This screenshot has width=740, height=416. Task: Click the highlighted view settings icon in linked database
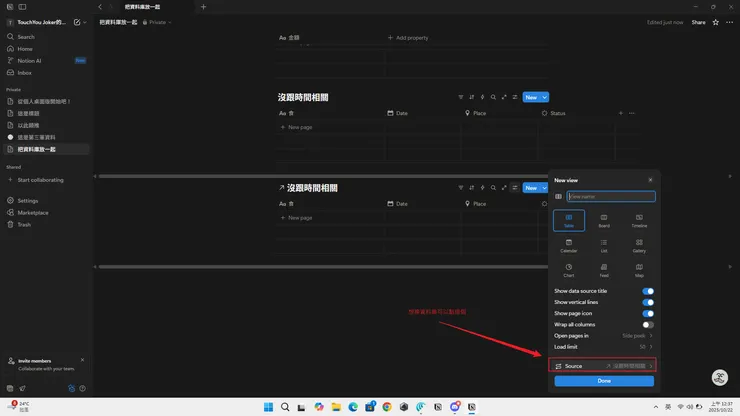[515, 188]
